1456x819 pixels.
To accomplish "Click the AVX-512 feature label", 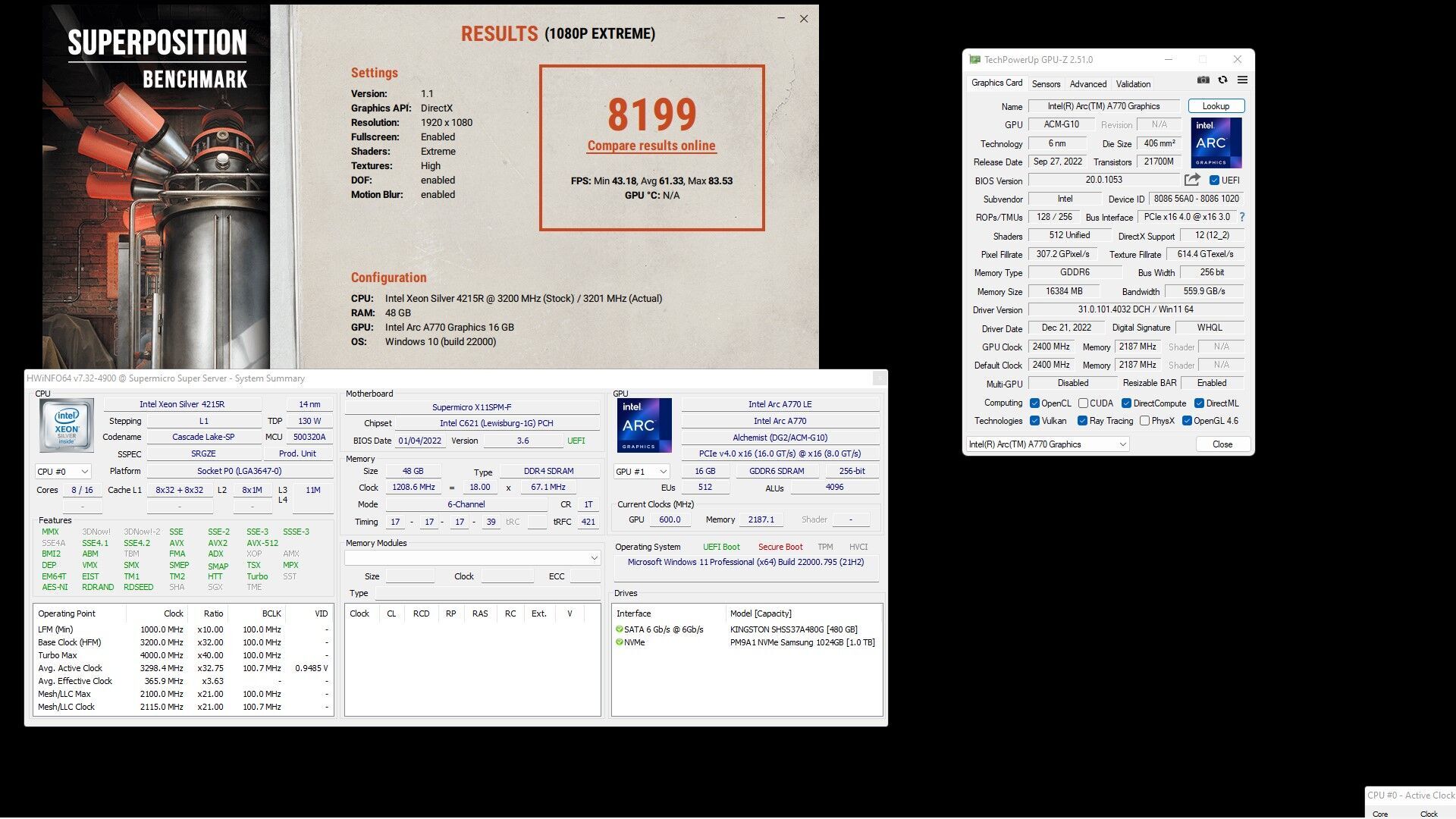I will [x=262, y=543].
